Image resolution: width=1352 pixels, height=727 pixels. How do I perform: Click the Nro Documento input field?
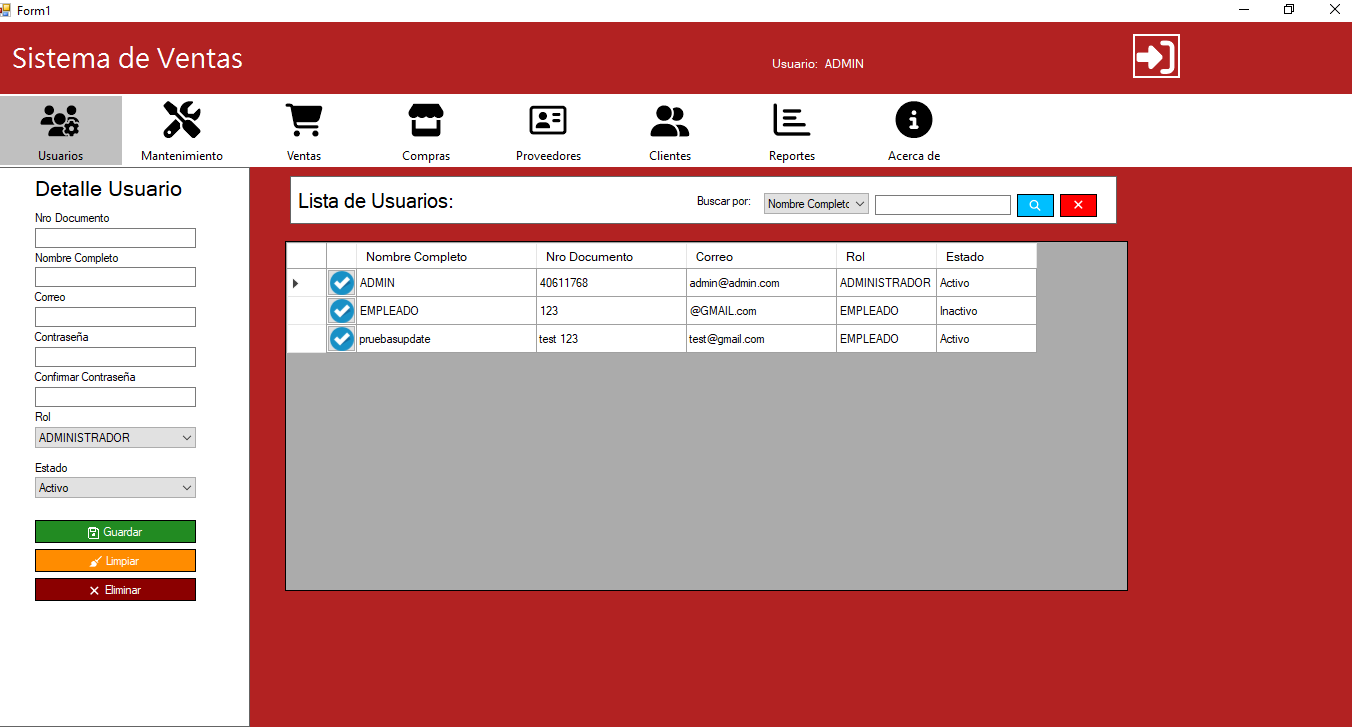pos(114,237)
